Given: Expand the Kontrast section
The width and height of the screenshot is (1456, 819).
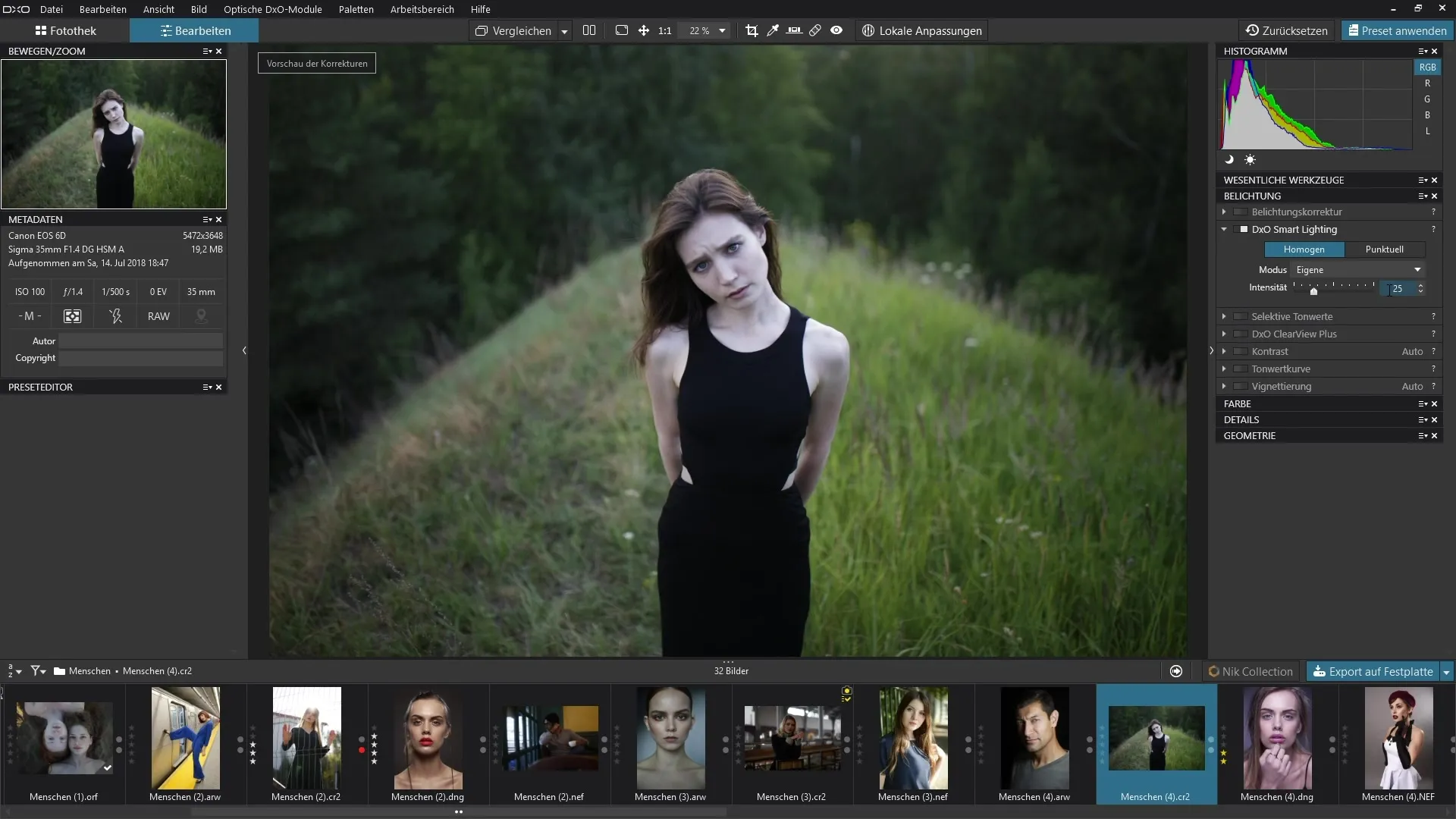Looking at the screenshot, I should [x=1224, y=352].
